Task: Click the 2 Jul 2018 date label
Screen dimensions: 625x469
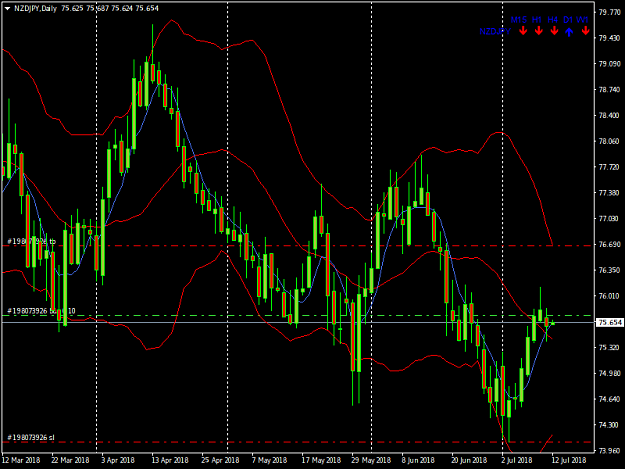Action: [x=517, y=460]
